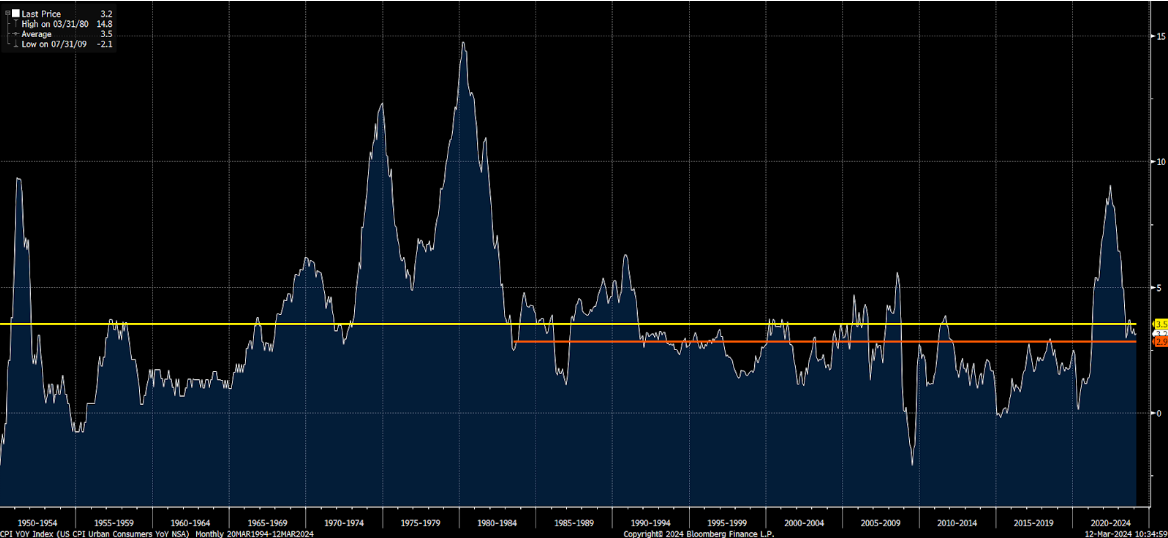Click the 1965-1969 x-axis label

click(x=267, y=523)
